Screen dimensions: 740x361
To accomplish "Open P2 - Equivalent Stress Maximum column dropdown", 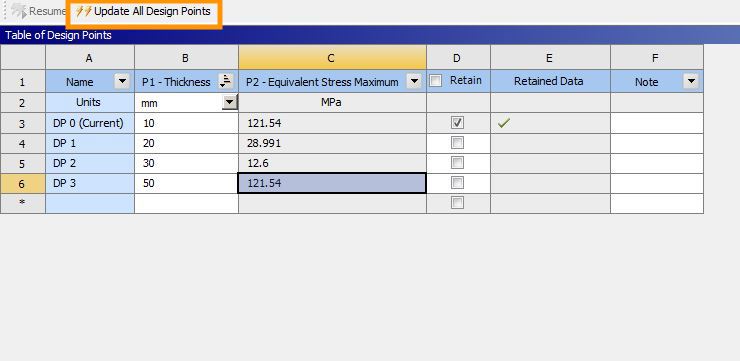I will (414, 82).
